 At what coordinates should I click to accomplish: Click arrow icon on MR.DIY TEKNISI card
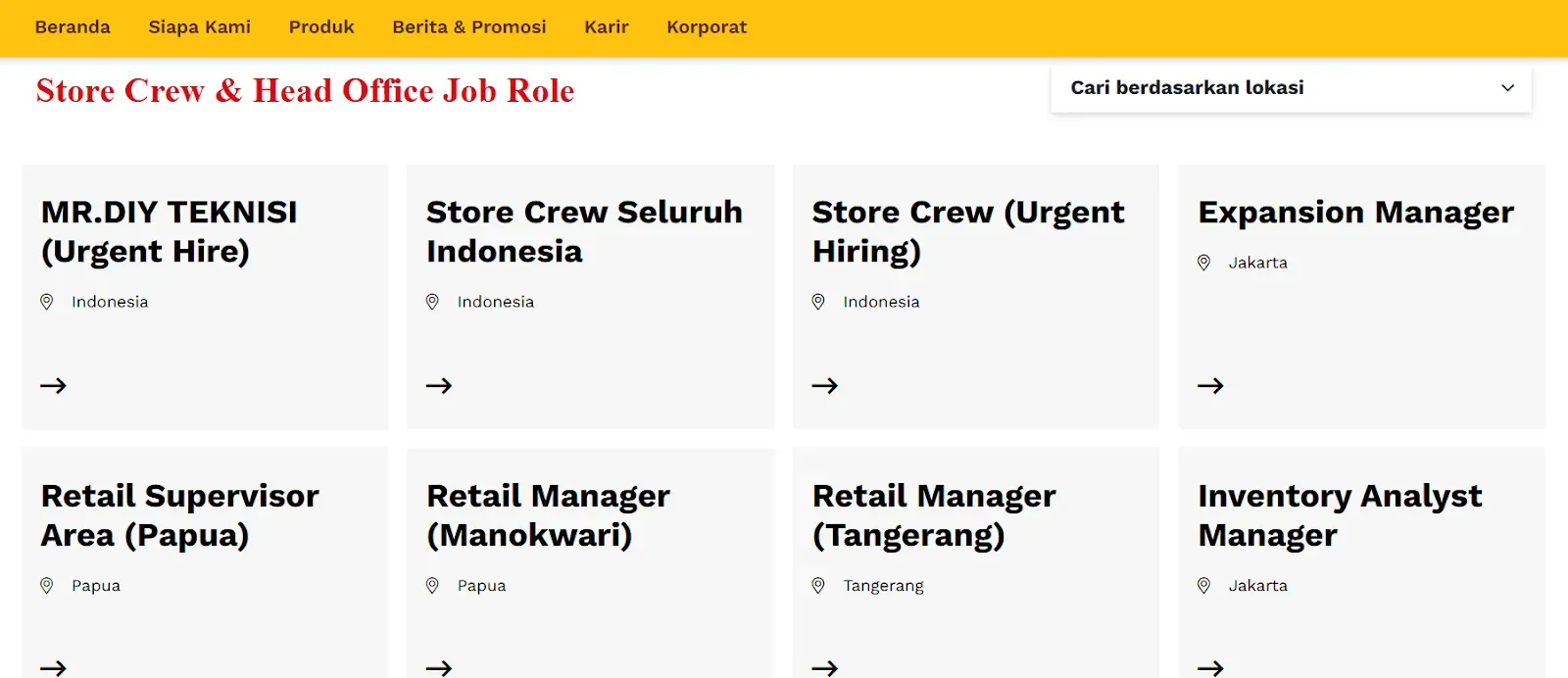[53, 386]
